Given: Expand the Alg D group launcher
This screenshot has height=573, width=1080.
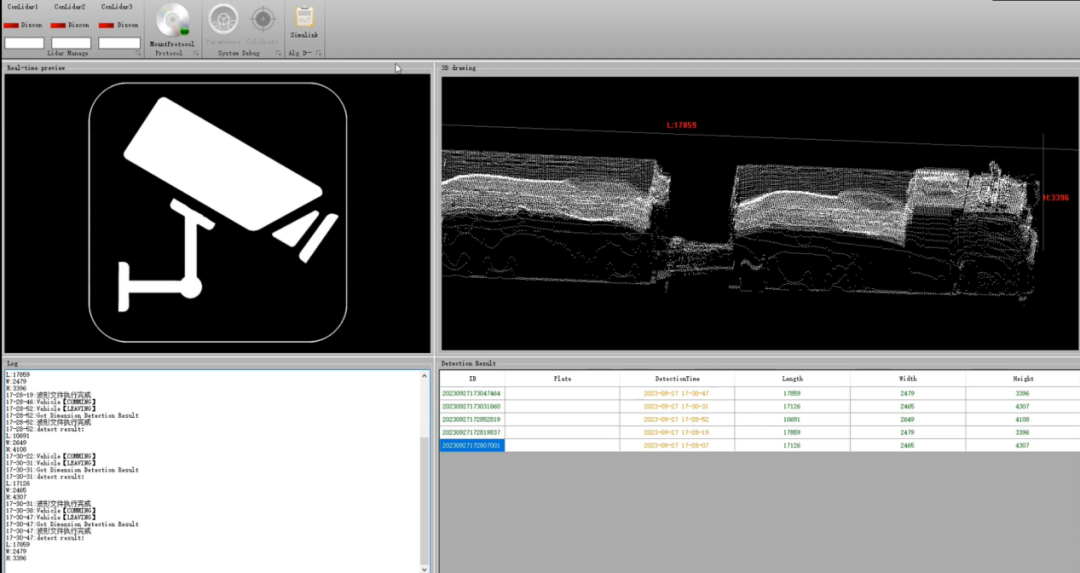Looking at the screenshot, I should (x=318, y=53).
